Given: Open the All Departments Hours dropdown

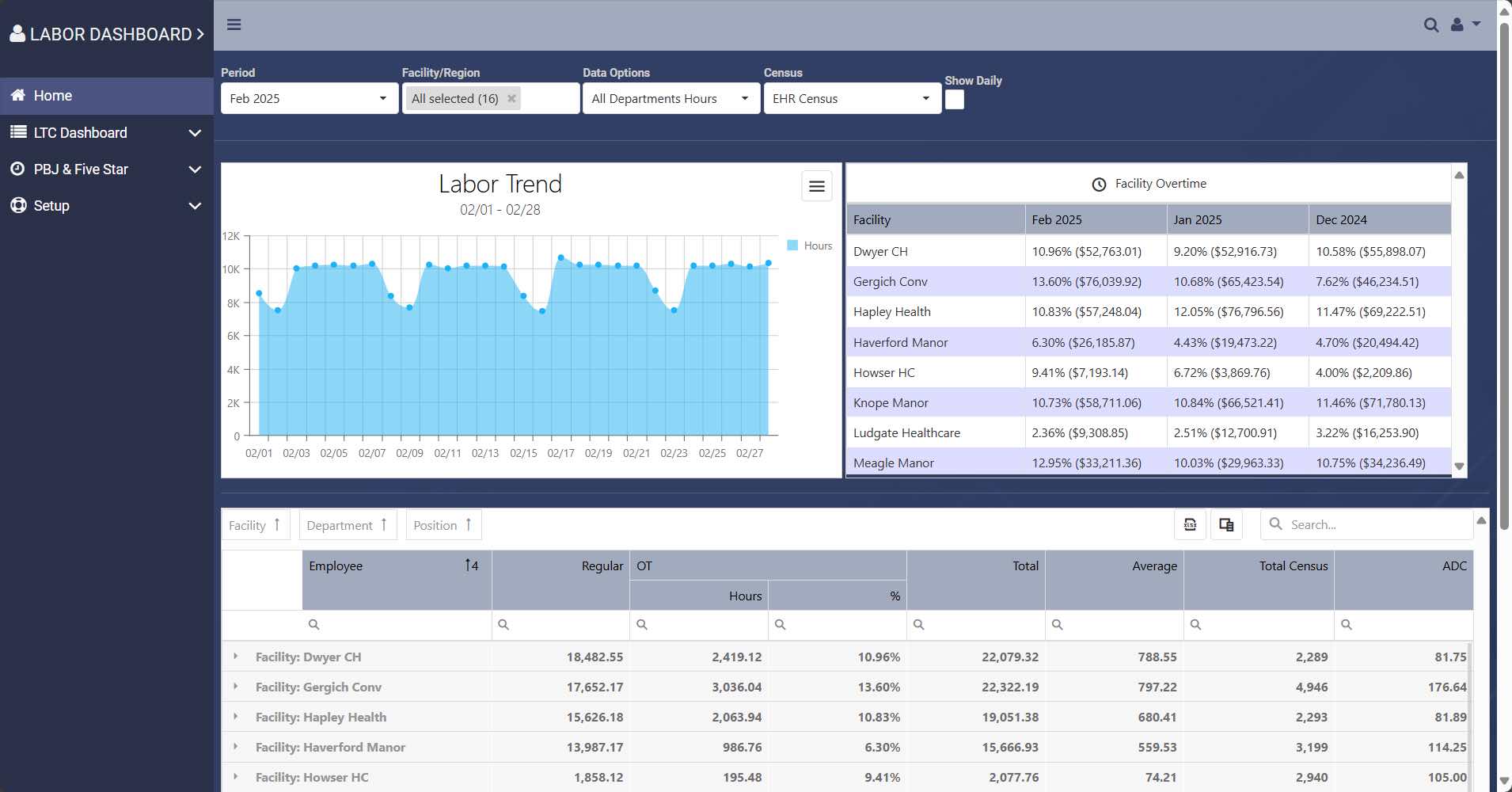Looking at the screenshot, I should pos(671,98).
